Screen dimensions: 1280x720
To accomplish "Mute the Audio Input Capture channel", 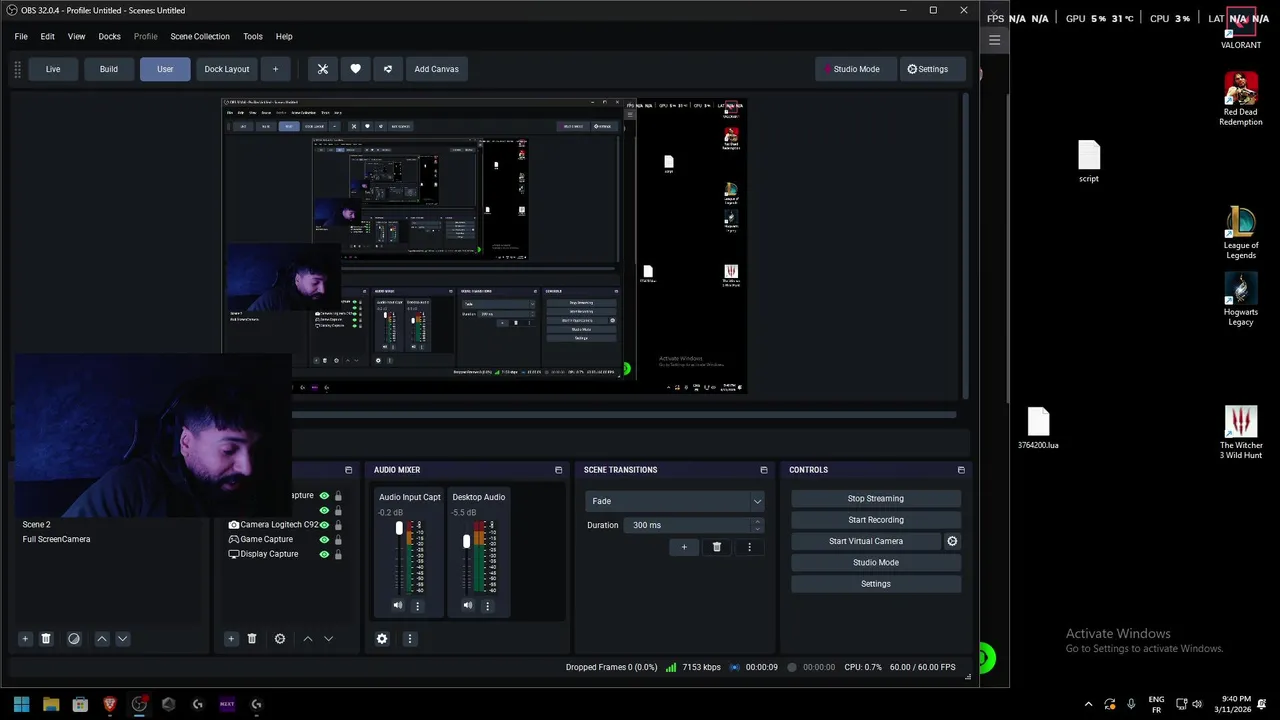I will click(398, 606).
